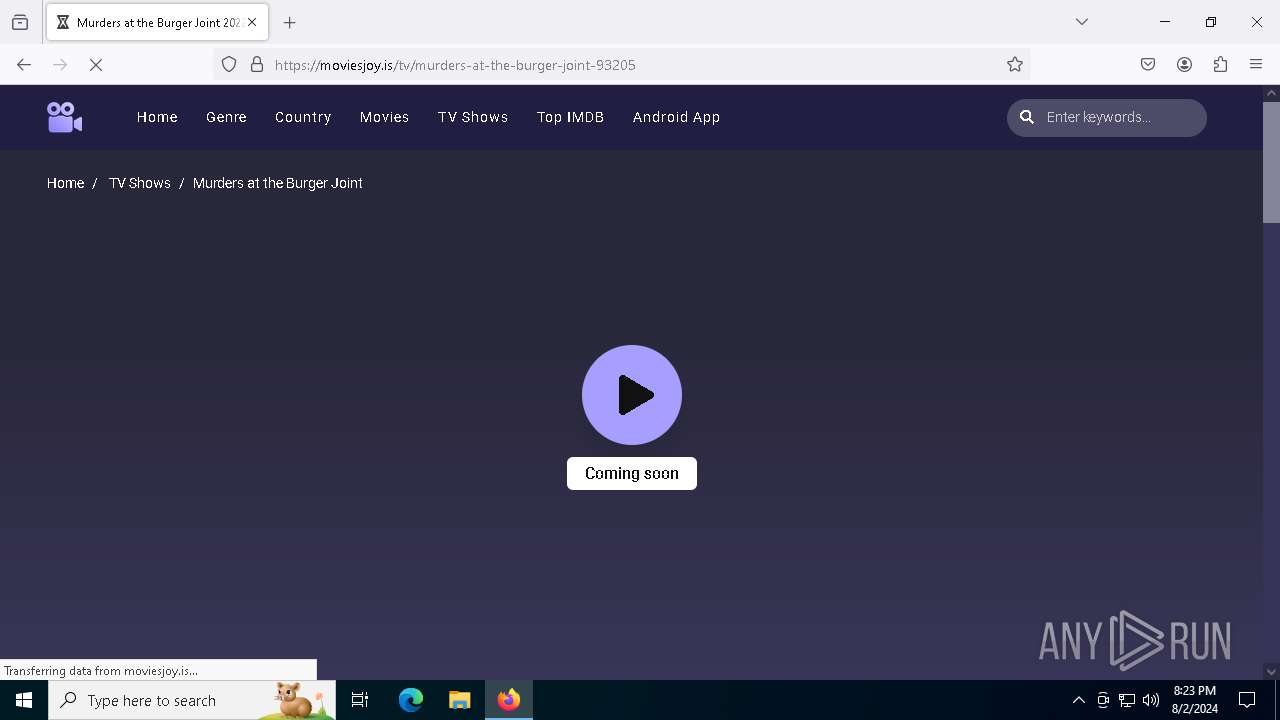Open the Genre menu
The image size is (1280, 720).
[226, 117]
